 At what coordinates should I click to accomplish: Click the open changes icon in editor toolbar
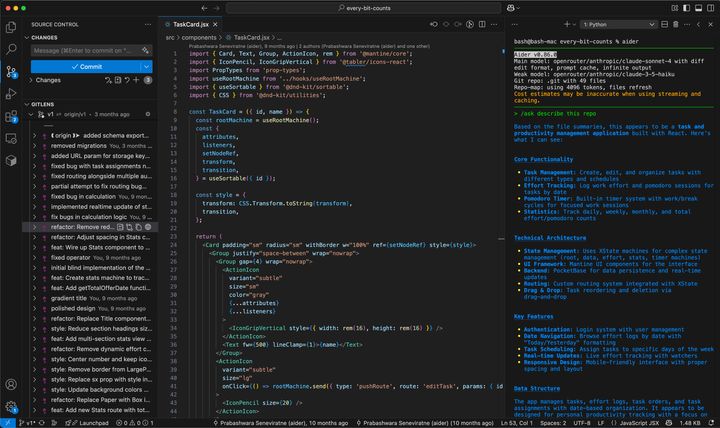434,24
